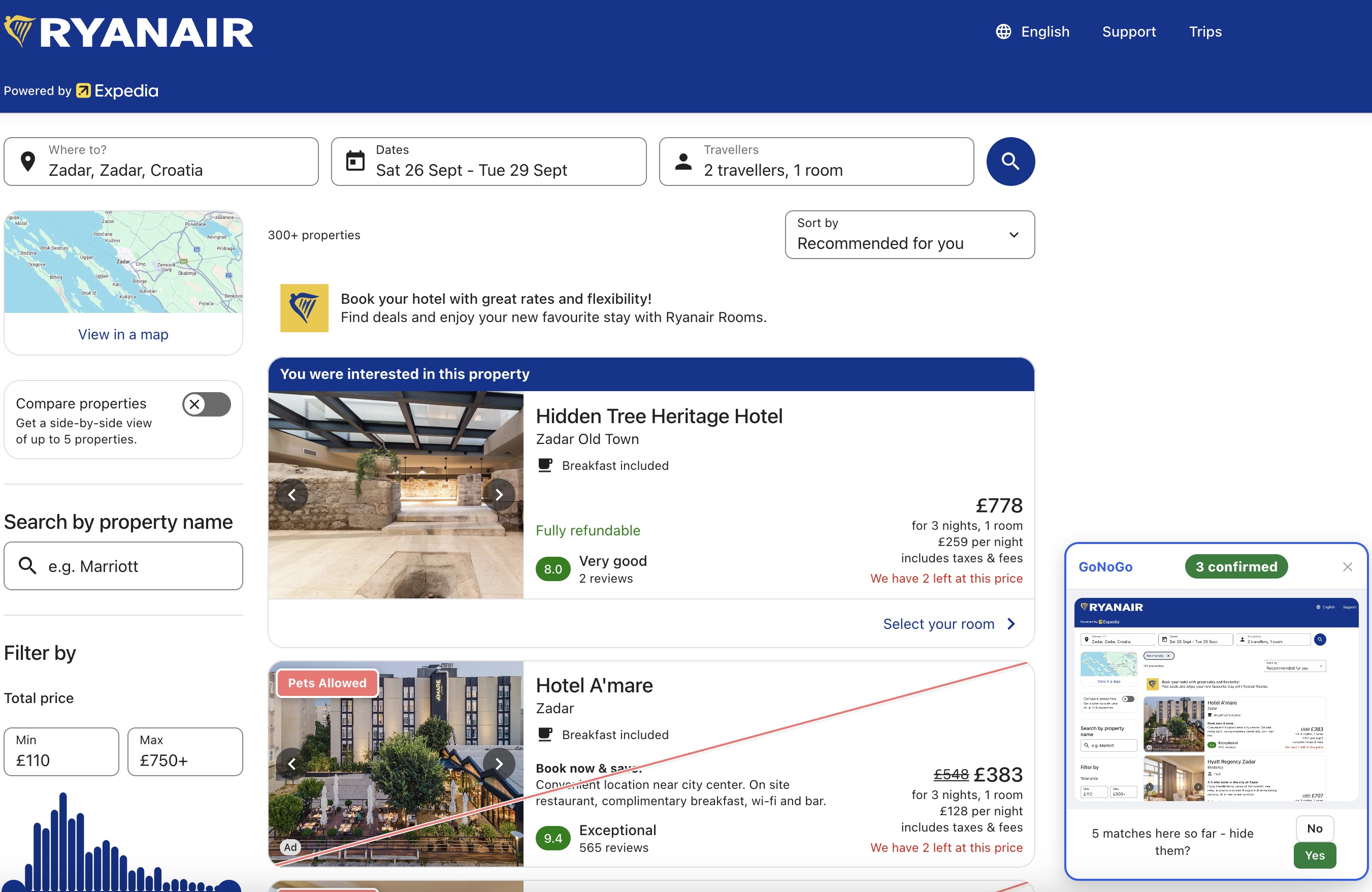The height and width of the screenshot is (892, 1372).
Task: Click the Fully refundable text
Action: coord(588,530)
